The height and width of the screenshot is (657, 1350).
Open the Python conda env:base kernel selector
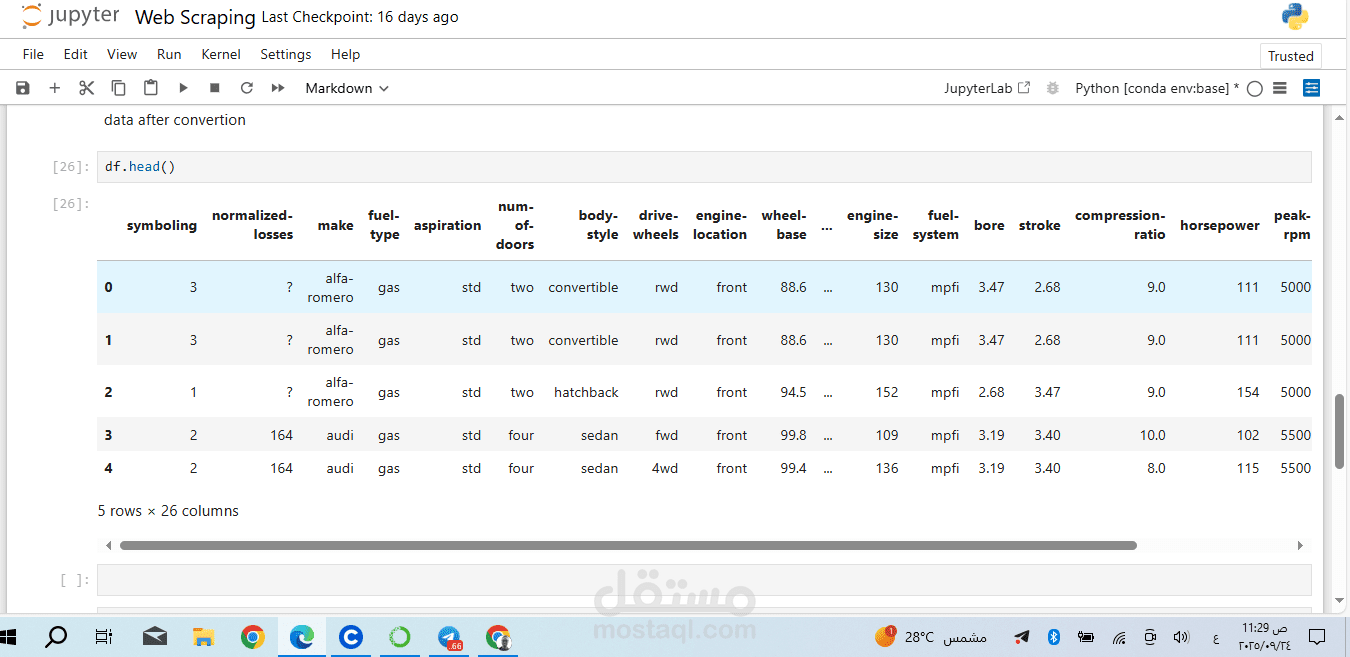point(1156,88)
